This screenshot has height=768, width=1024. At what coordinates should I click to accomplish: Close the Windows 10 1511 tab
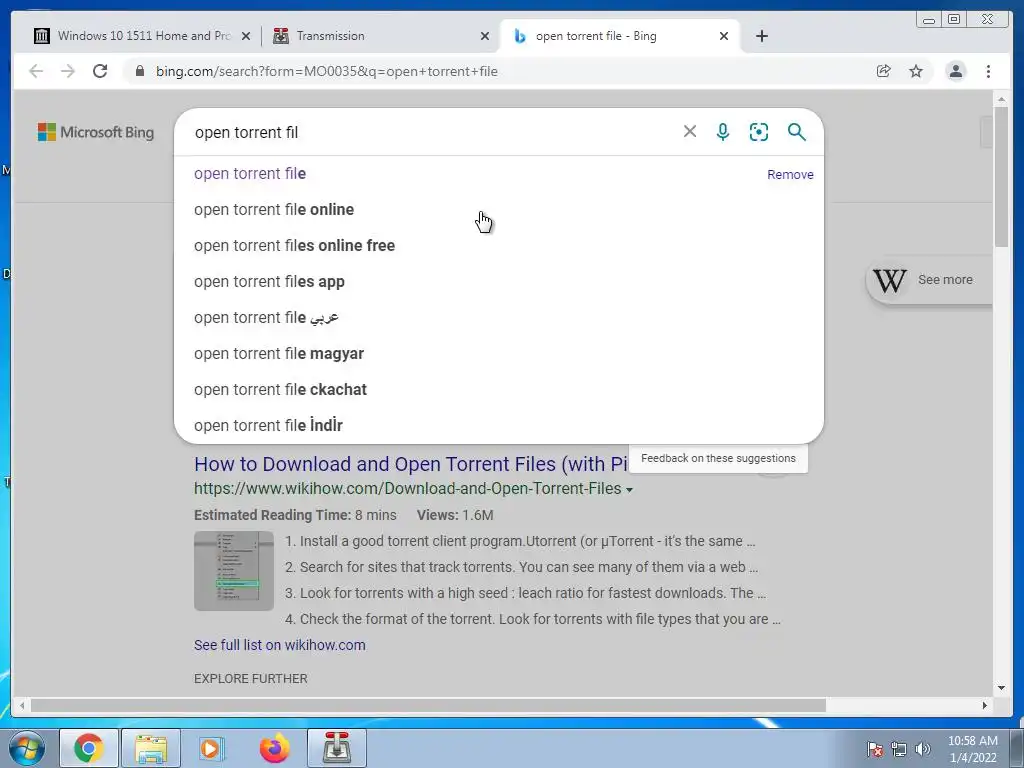coord(246,36)
